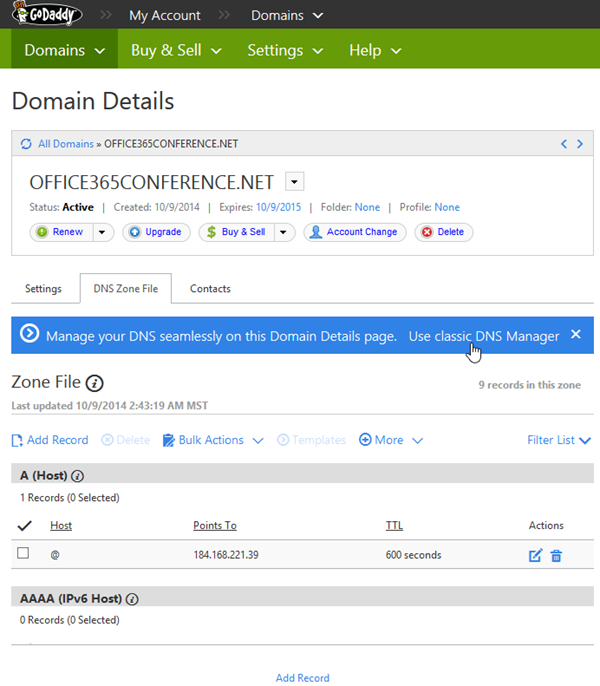Check the @ host record checkbox
Screen dimensions: 600x686
24,554
